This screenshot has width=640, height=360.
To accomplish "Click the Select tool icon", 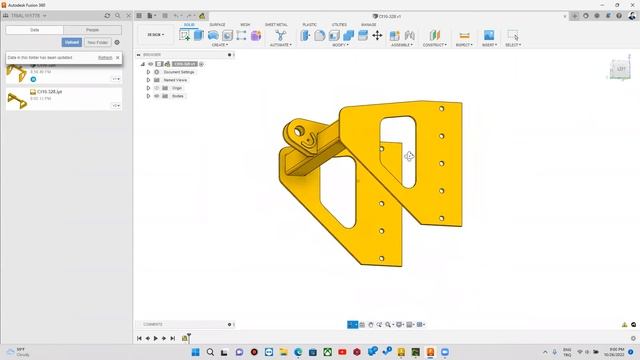I will coord(513,36).
